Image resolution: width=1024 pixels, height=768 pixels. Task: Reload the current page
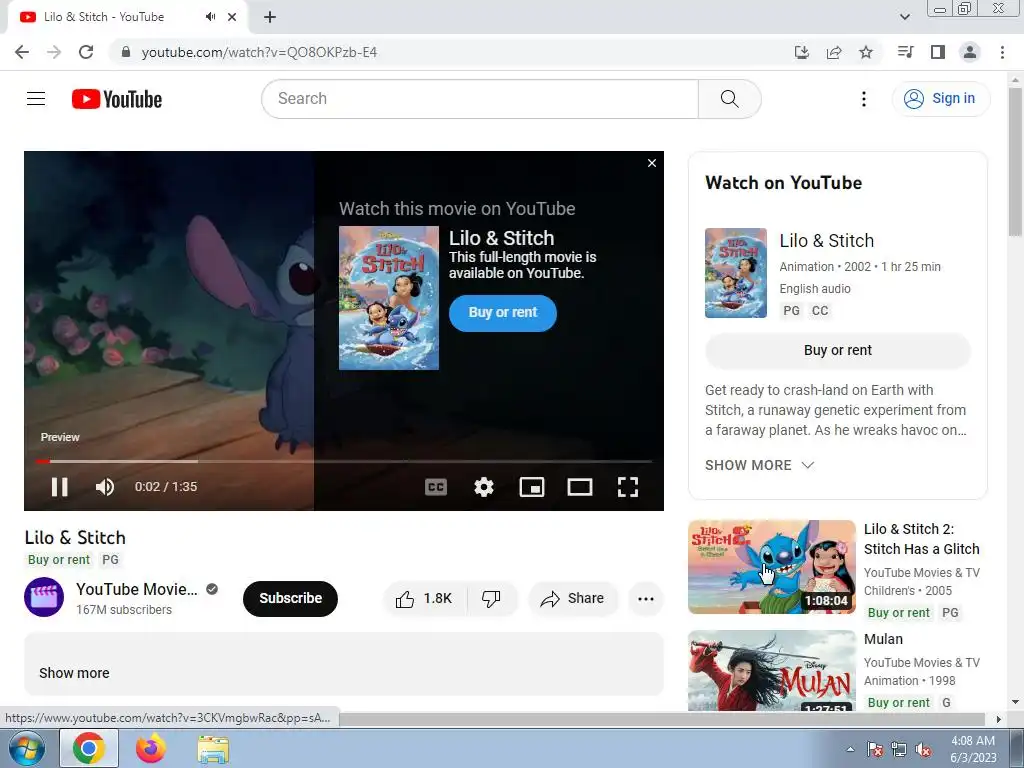(86, 52)
